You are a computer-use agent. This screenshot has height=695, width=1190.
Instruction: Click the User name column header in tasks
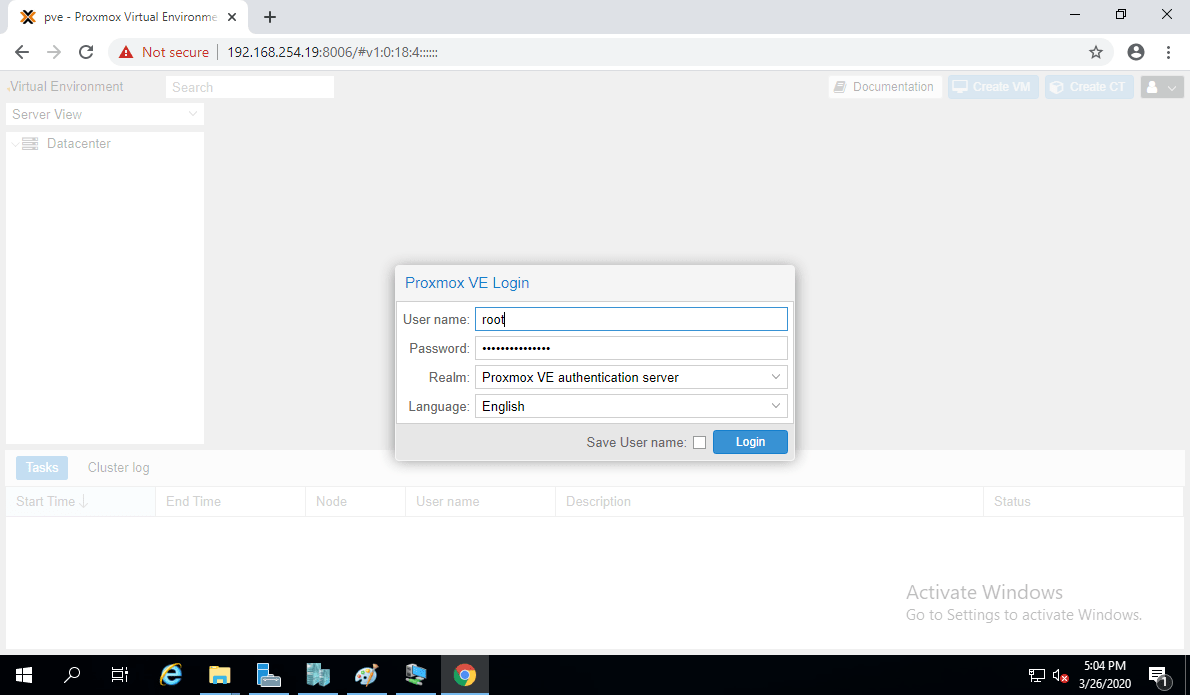click(x=480, y=502)
